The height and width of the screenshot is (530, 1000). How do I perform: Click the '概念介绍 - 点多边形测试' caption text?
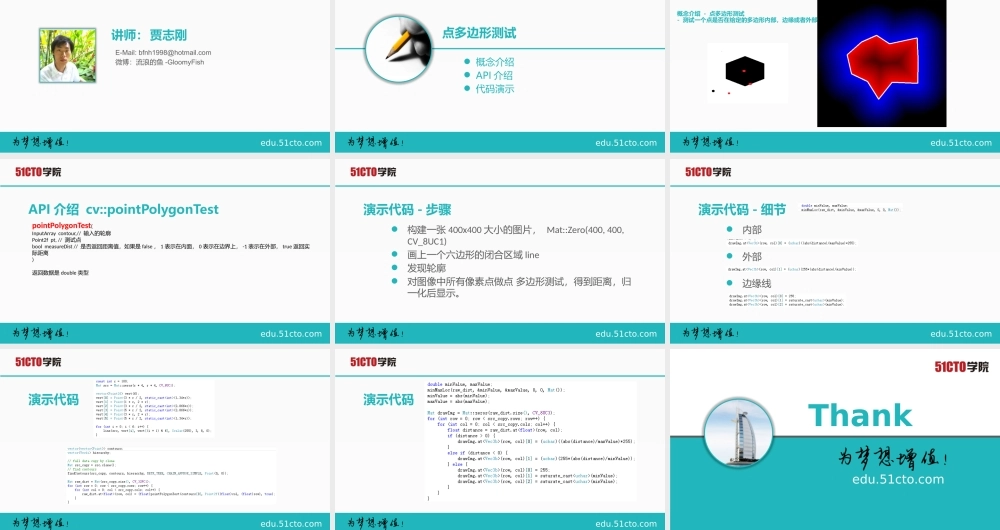(710, 13)
